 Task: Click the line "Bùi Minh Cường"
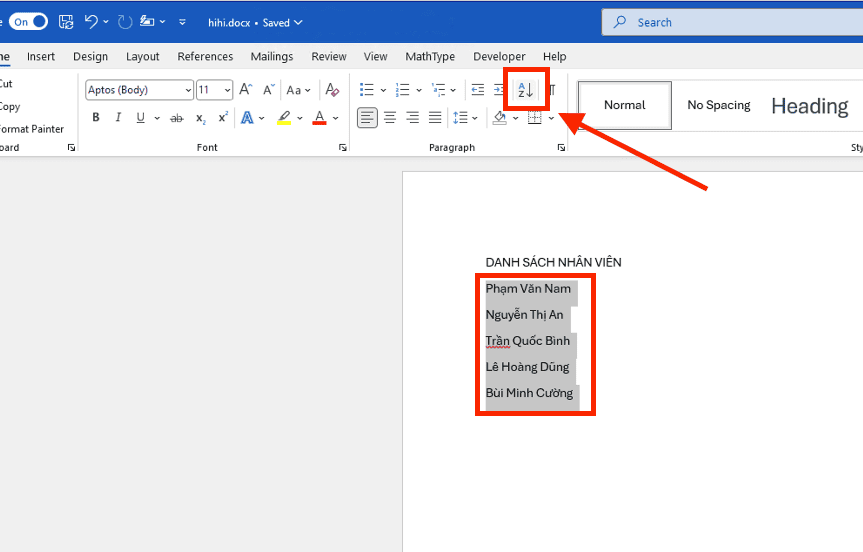pos(529,393)
